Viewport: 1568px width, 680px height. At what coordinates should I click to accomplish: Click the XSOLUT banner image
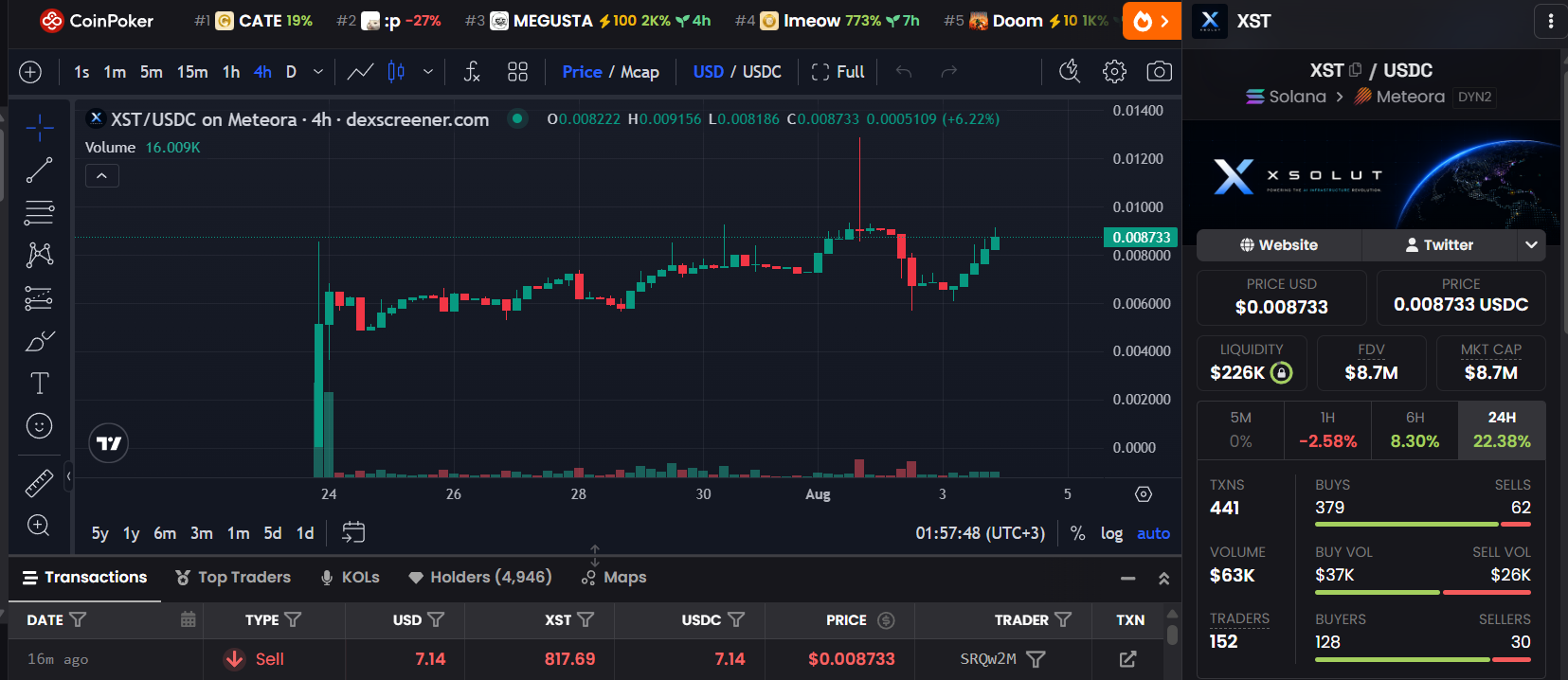click(1371, 174)
